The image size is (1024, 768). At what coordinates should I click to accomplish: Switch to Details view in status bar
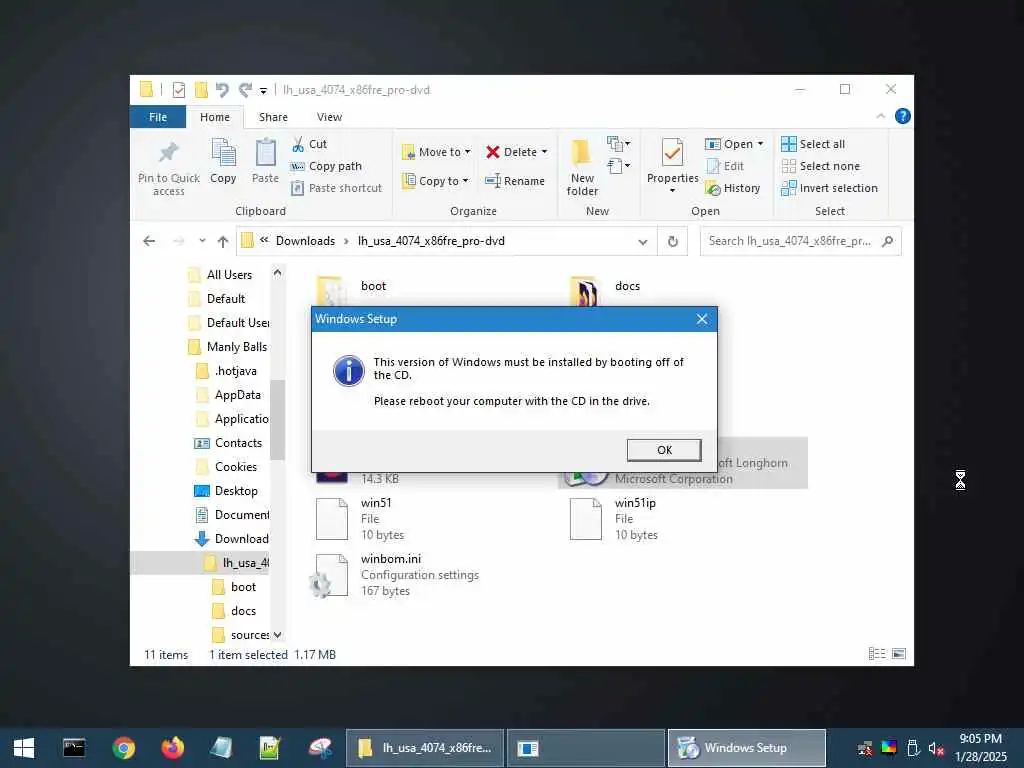tap(877, 654)
